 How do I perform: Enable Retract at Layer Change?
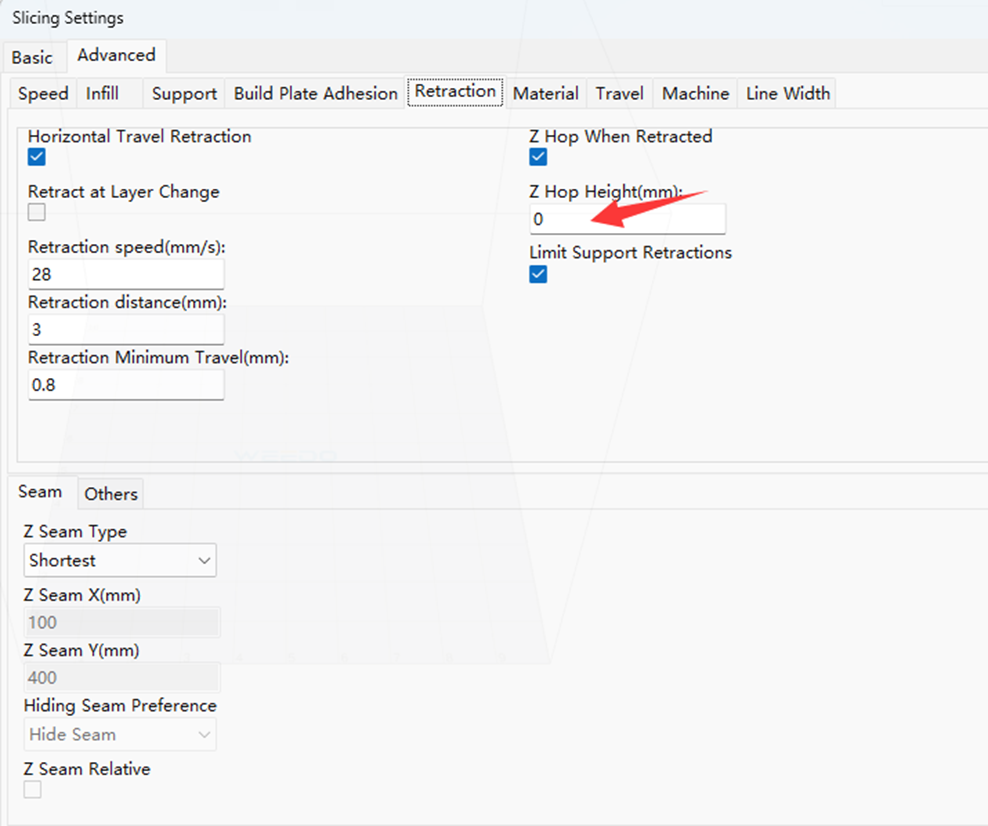point(37,212)
